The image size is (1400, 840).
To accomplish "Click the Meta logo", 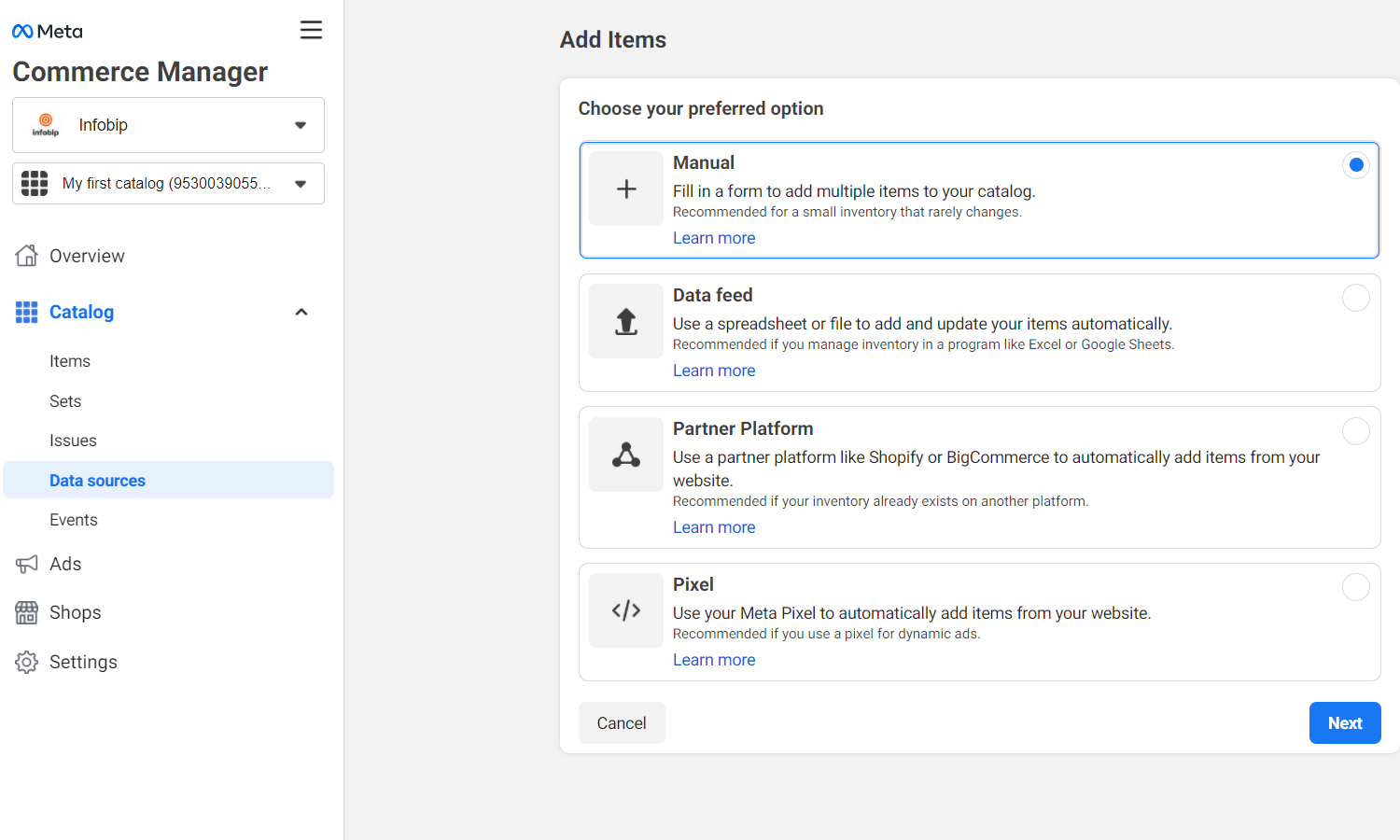I will pyautogui.click(x=48, y=32).
